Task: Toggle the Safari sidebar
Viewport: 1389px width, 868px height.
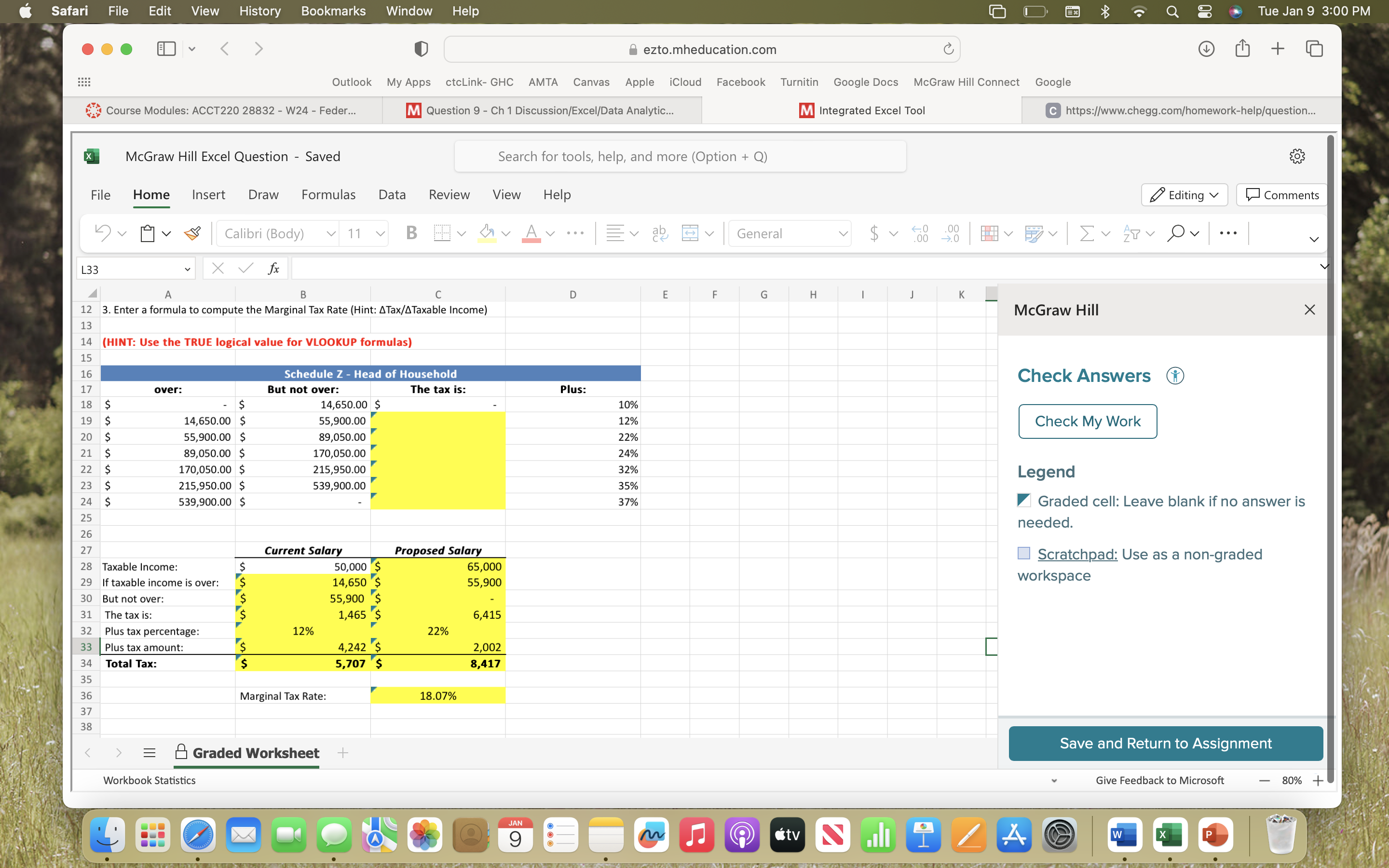Action: point(166,49)
